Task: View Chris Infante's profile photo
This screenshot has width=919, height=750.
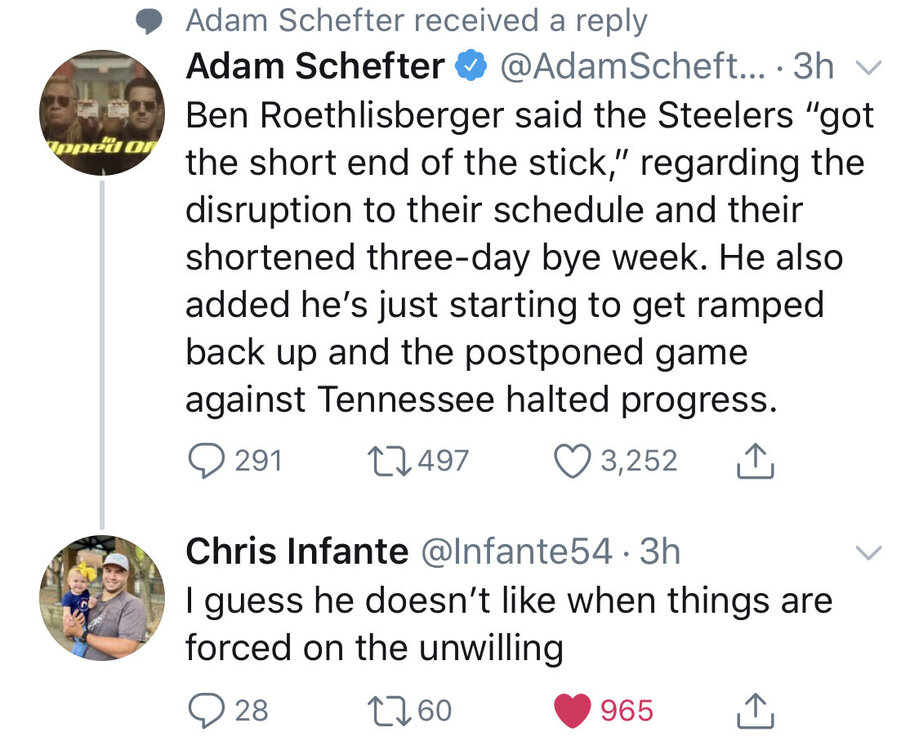Action: pos(103,597)
